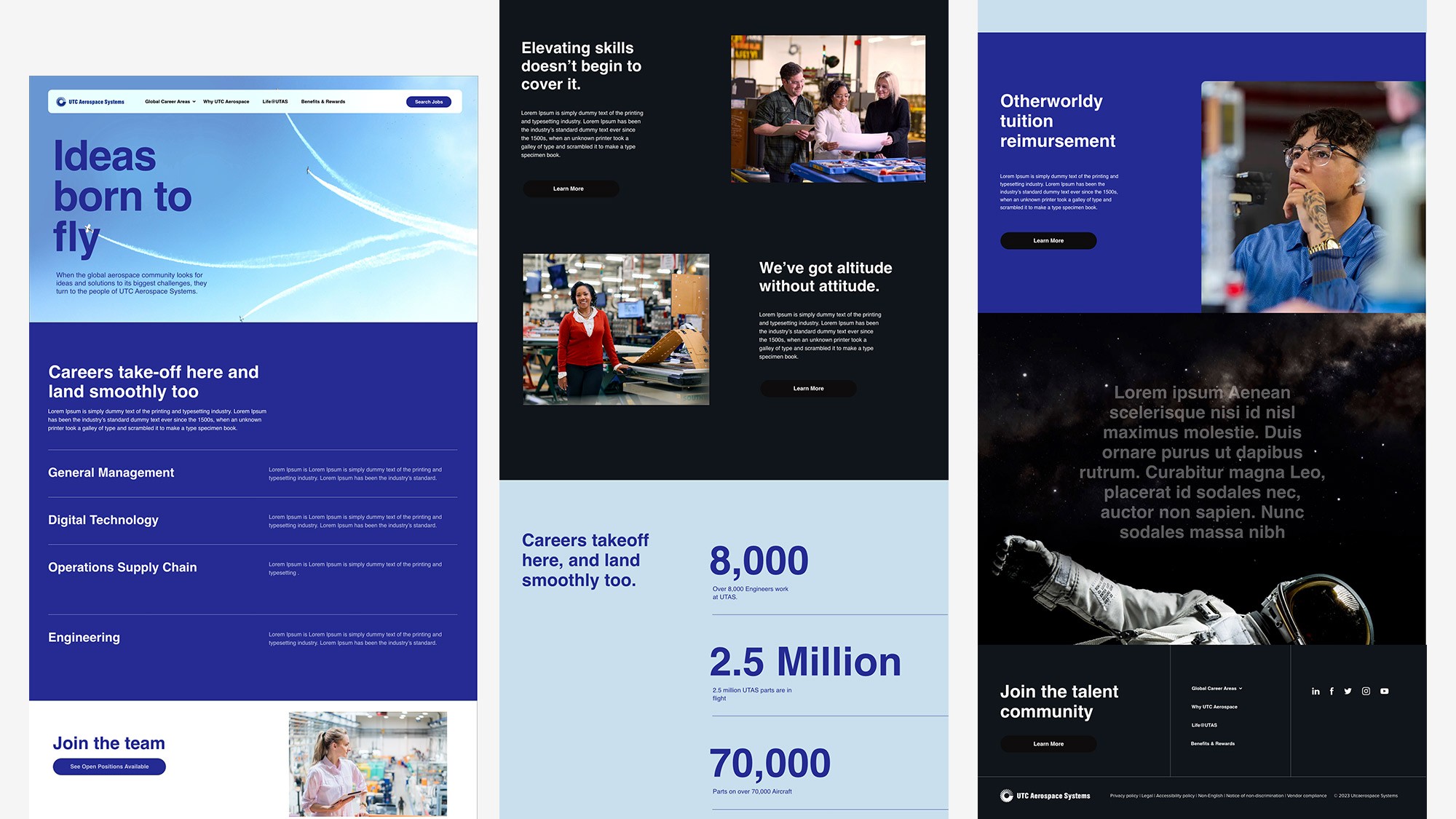1456x819 pixels.
Task: Click the Search Jobs button
Action: [429, 102]
